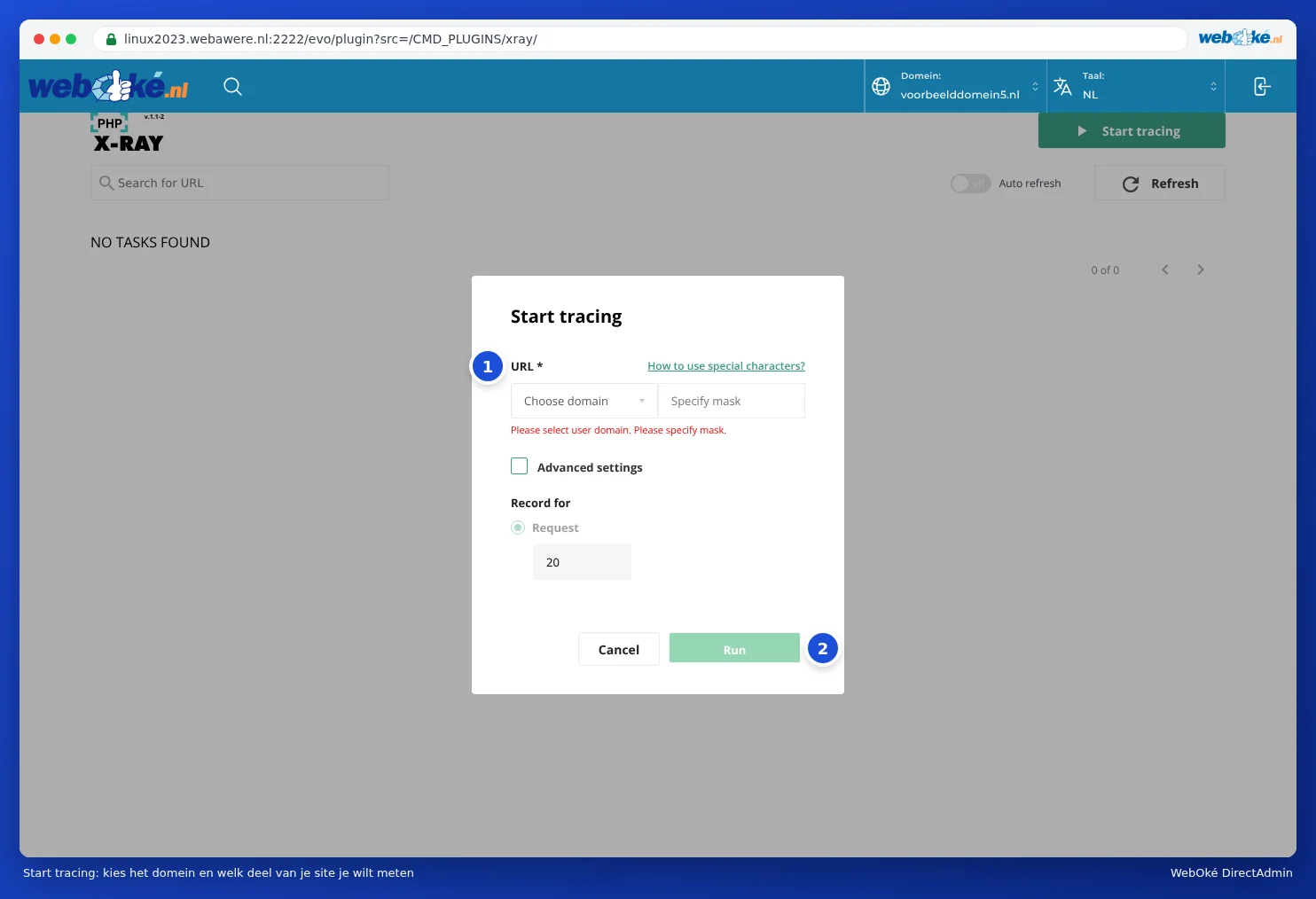The width and height of the screenshot is (1316, 899).
Task: Click the NO TASKS FOUND text
Action: tap(150, 242)
